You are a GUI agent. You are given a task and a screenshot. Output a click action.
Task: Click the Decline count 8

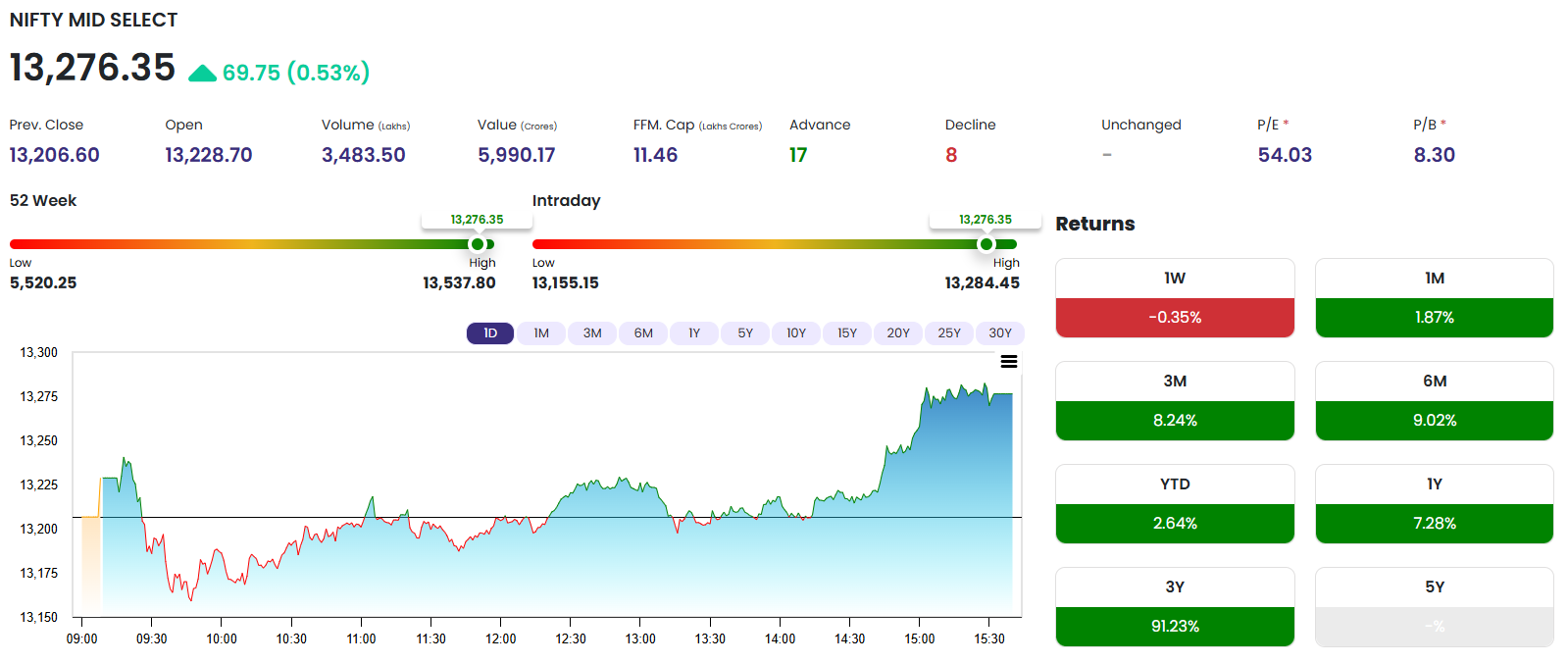click(951, 155)
